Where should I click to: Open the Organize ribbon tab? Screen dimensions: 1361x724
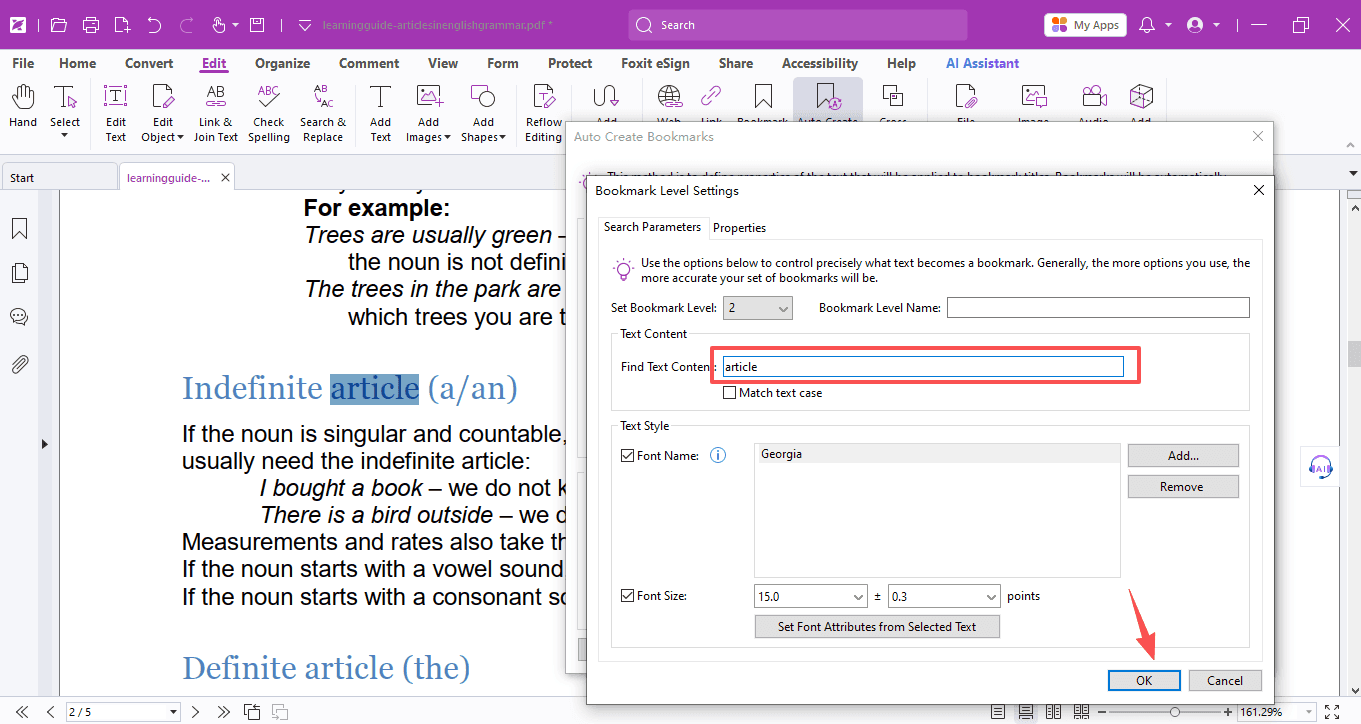282,63
